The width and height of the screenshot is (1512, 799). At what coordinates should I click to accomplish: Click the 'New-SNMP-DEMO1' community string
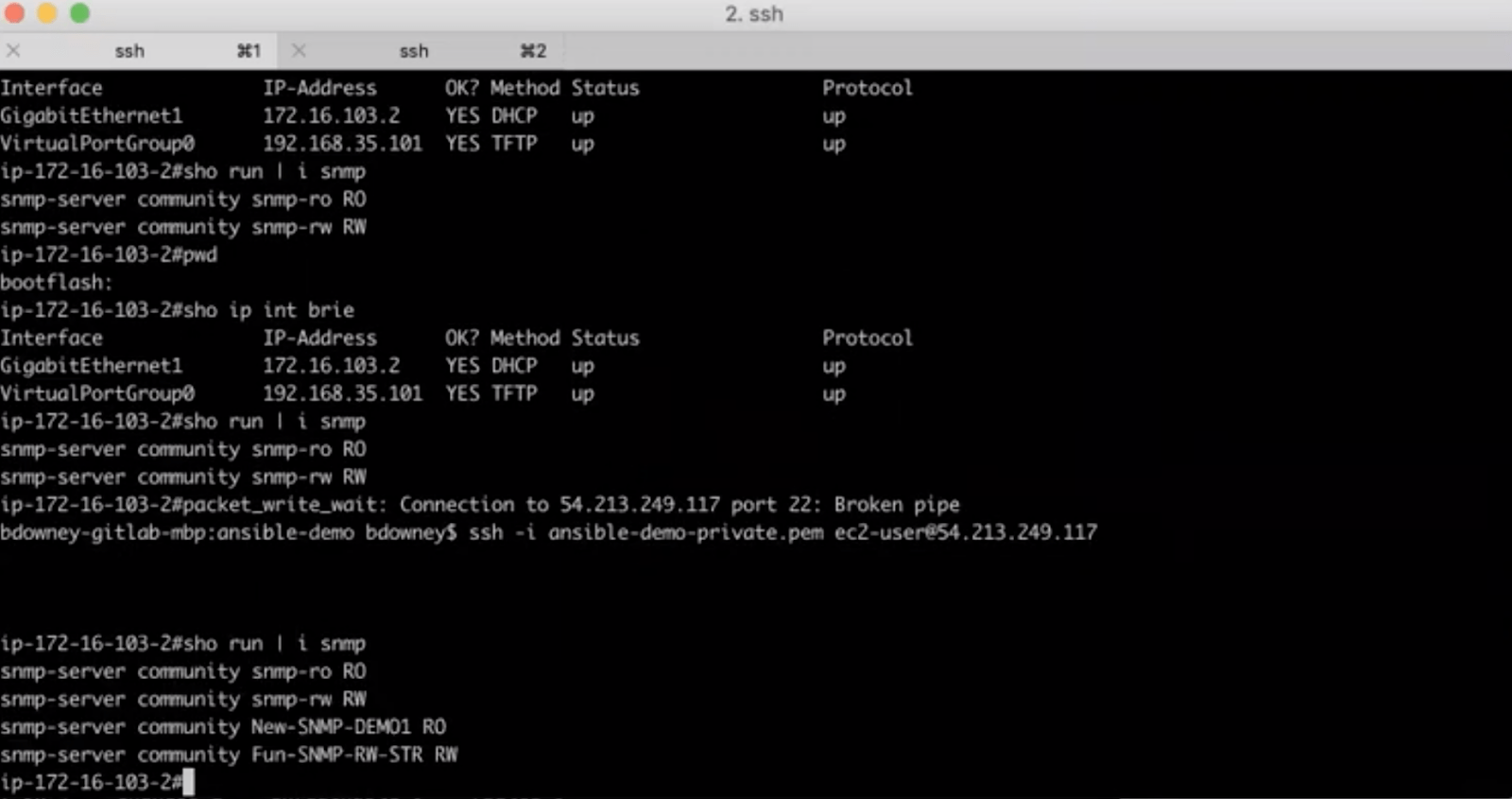[331, 727]
